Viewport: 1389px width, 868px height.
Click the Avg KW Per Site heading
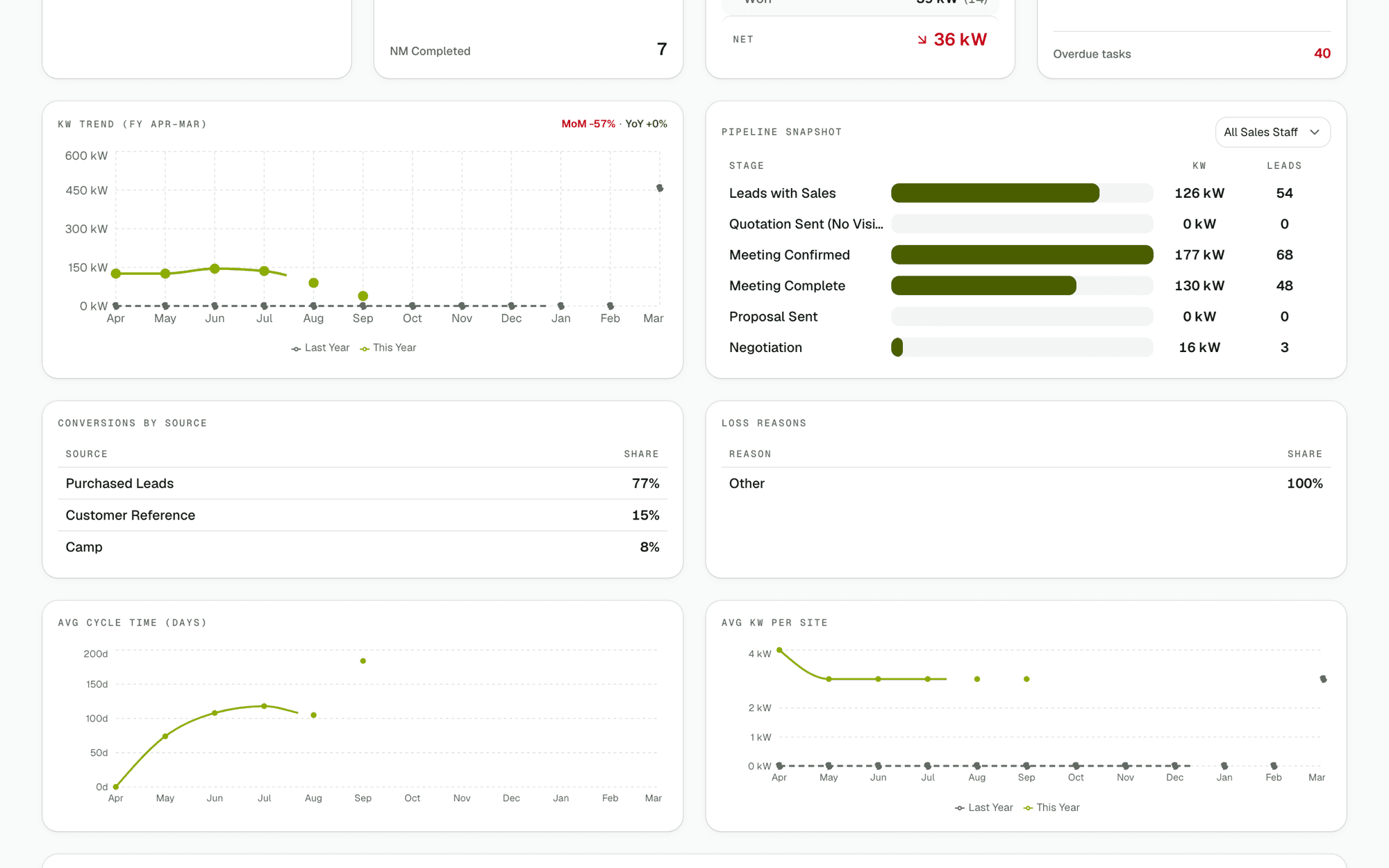pos(774,623)
